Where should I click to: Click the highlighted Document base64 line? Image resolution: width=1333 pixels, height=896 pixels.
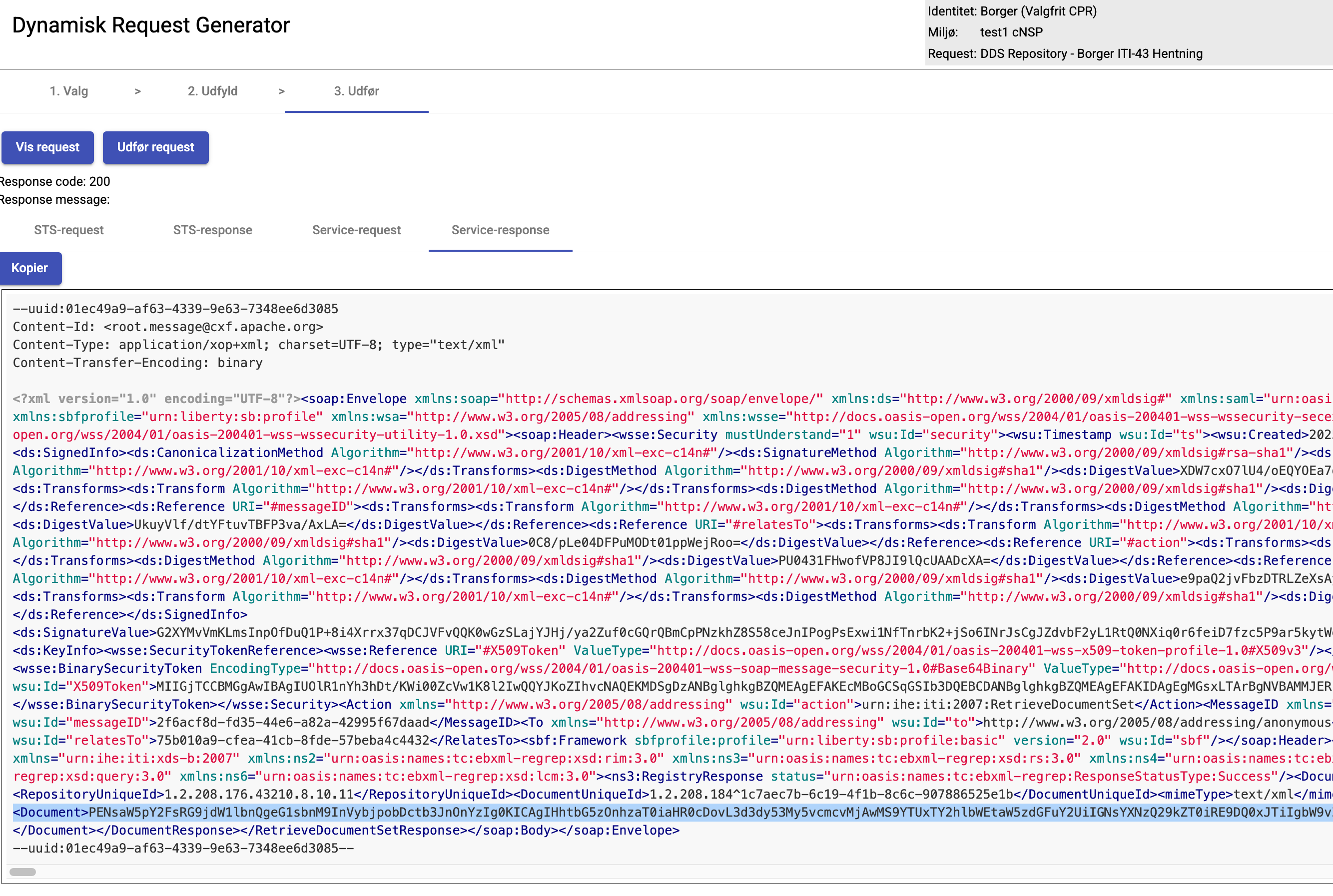click(x=629, y=812)
